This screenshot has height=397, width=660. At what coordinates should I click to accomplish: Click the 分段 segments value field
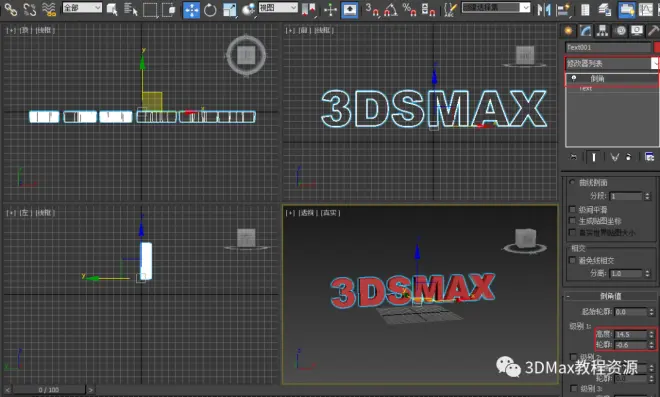click(625, 196)
